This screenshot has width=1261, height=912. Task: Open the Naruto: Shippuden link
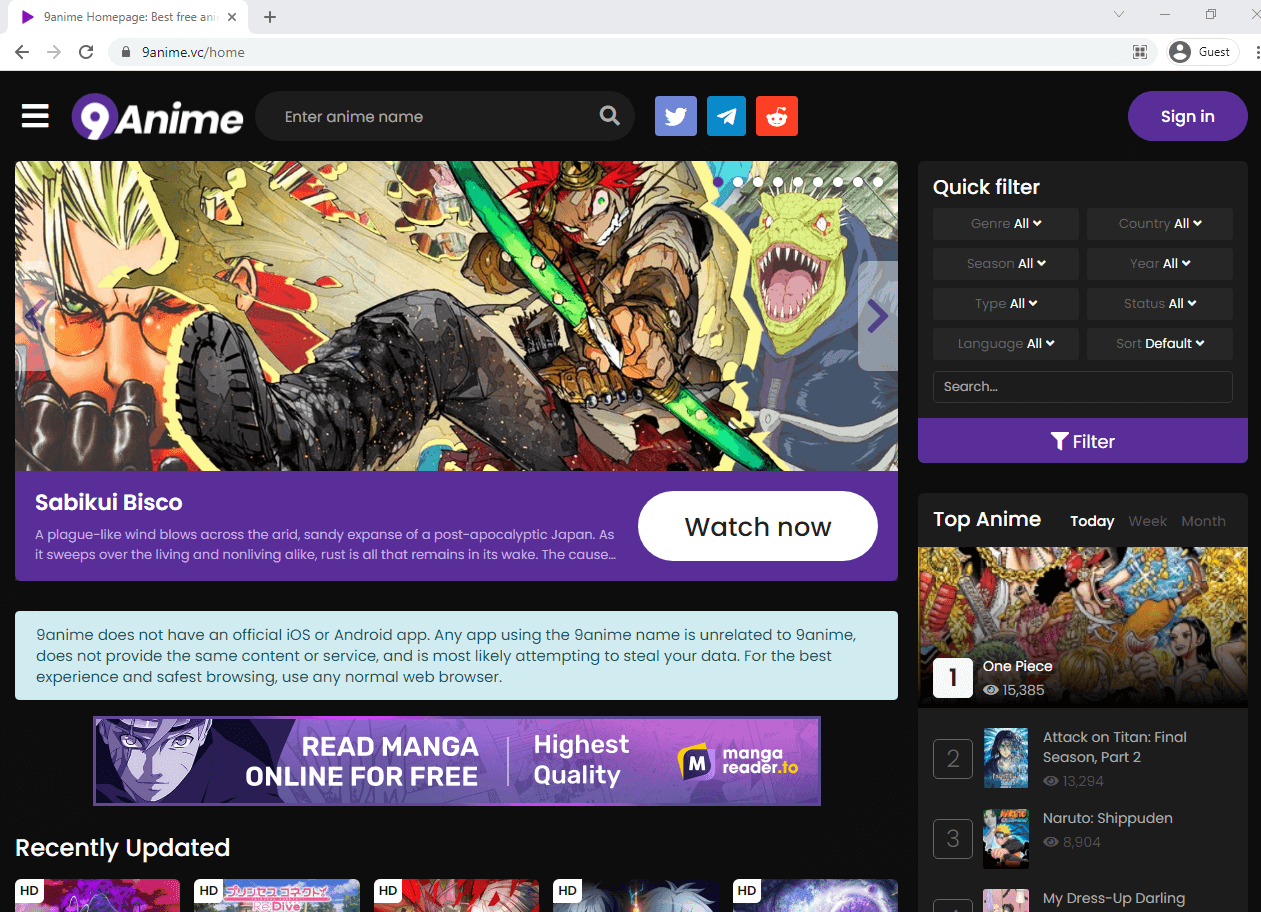tap(1108, 818)
